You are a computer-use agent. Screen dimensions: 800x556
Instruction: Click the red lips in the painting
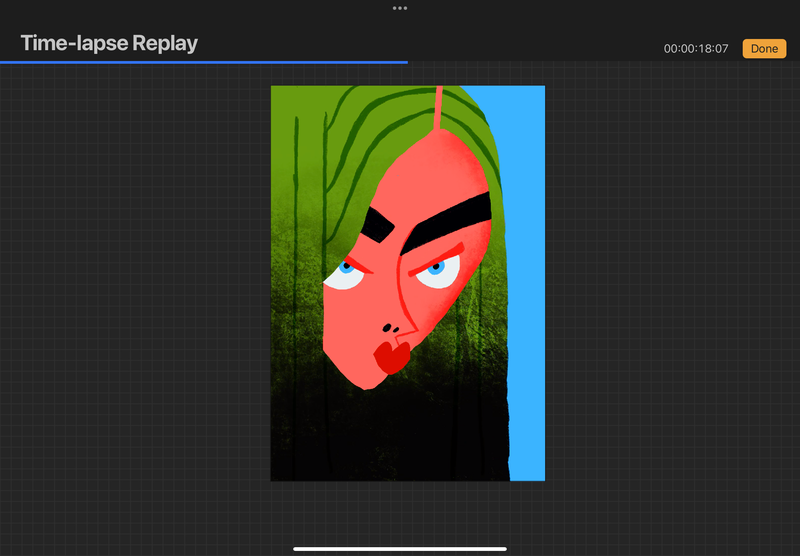pos(390,355)
